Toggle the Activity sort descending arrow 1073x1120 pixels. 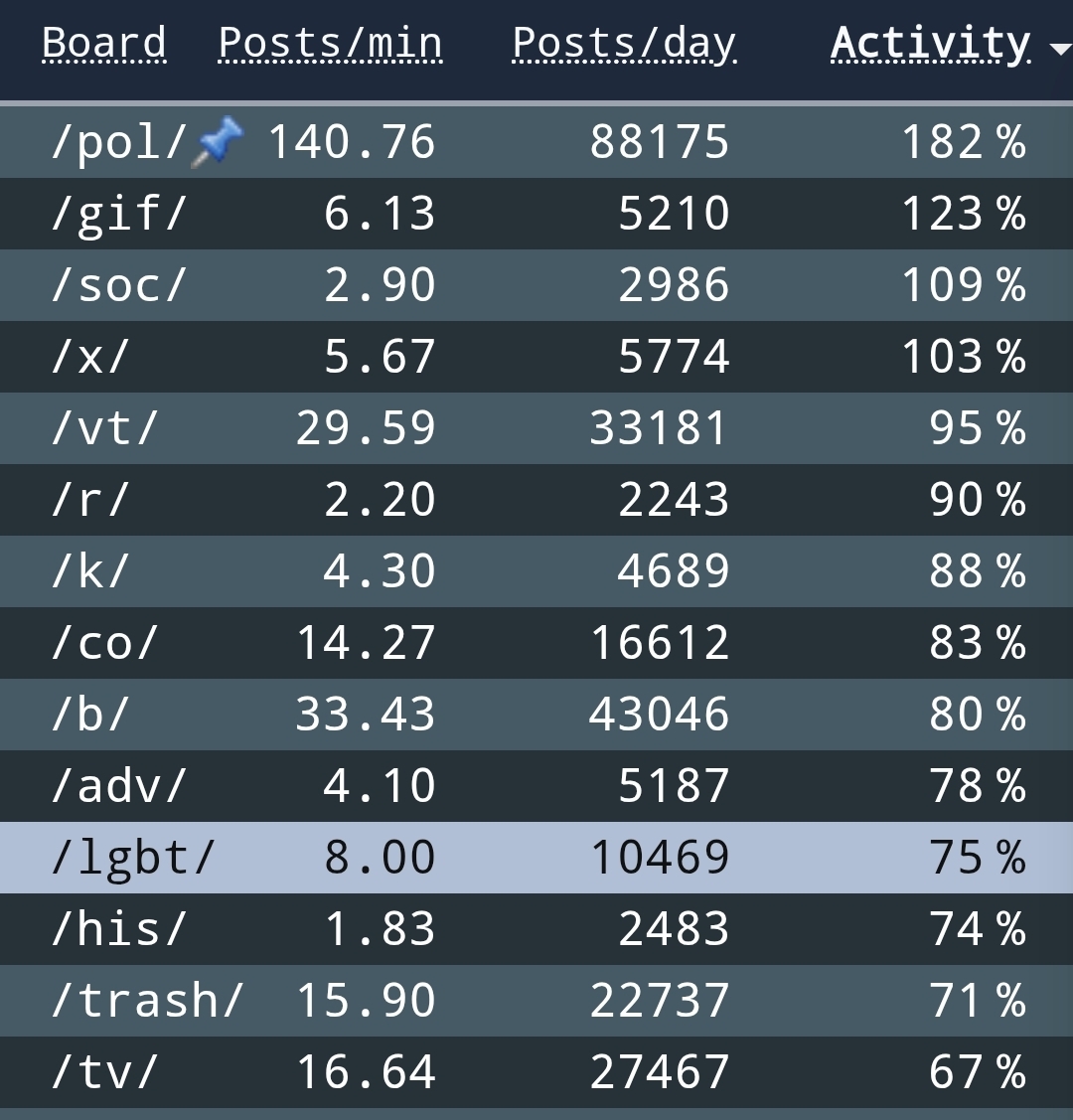(1061, 49)
